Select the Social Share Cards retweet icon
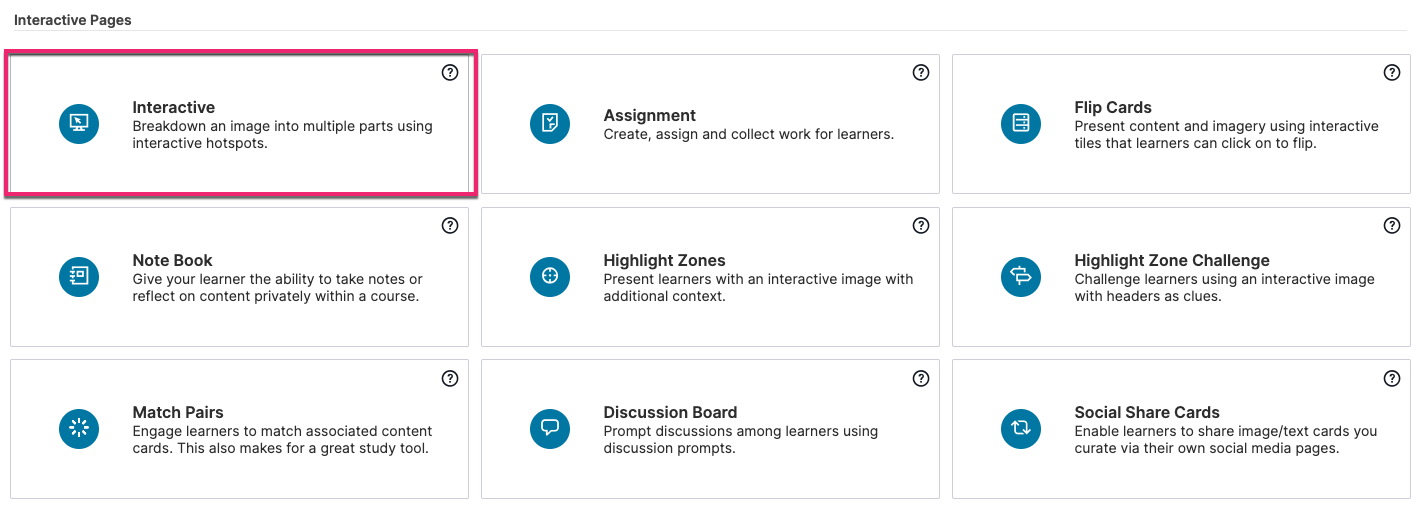The height and width of the screenshot is (524, 1418). coord(1021,429)
